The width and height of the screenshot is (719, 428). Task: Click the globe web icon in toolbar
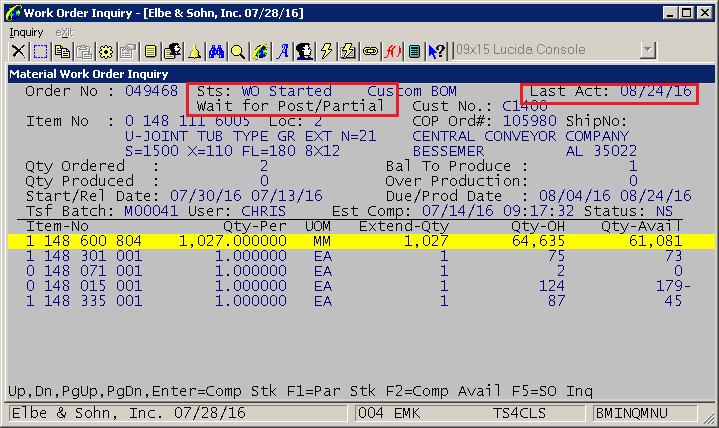tap(260, 51)
